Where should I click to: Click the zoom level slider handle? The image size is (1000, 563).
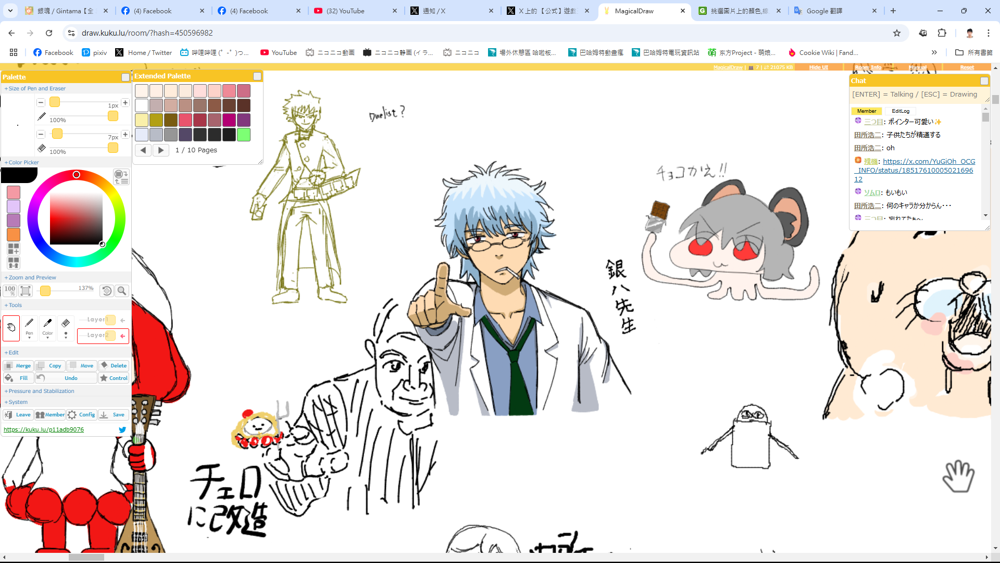[45, 291]
